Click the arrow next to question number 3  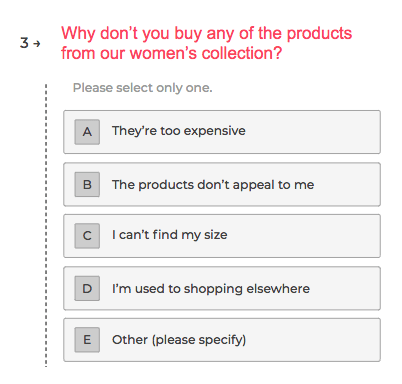(x=37, y=43)
